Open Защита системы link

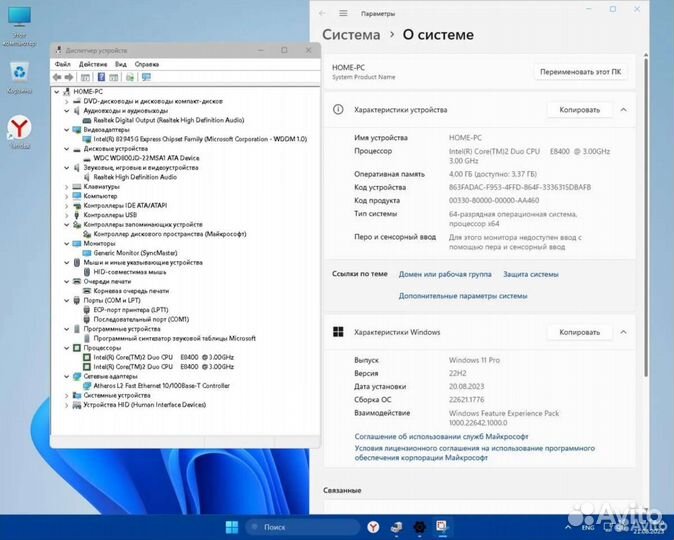tap(531, 274)
